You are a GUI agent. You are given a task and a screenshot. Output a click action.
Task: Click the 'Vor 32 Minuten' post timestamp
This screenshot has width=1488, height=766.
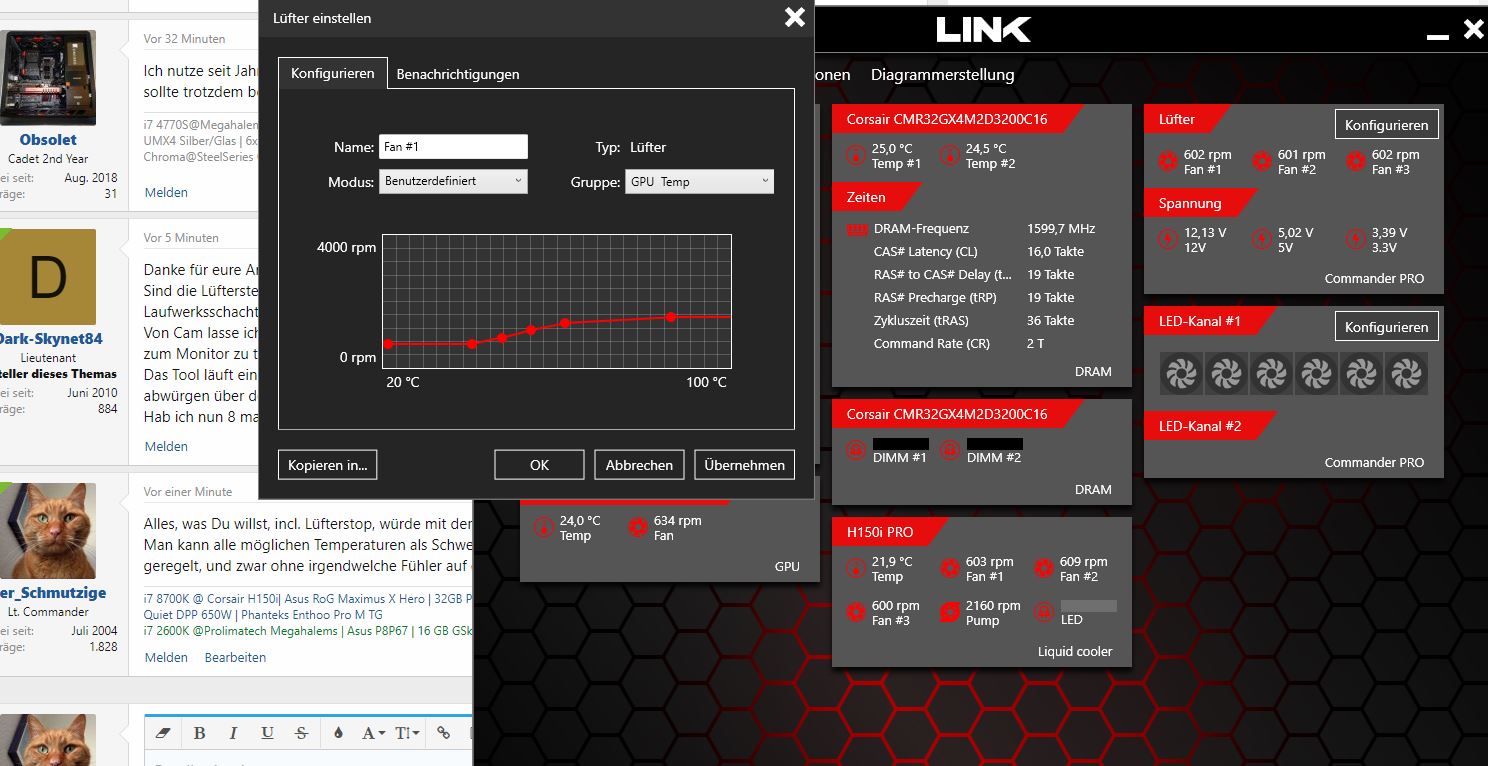pos(184,39)
